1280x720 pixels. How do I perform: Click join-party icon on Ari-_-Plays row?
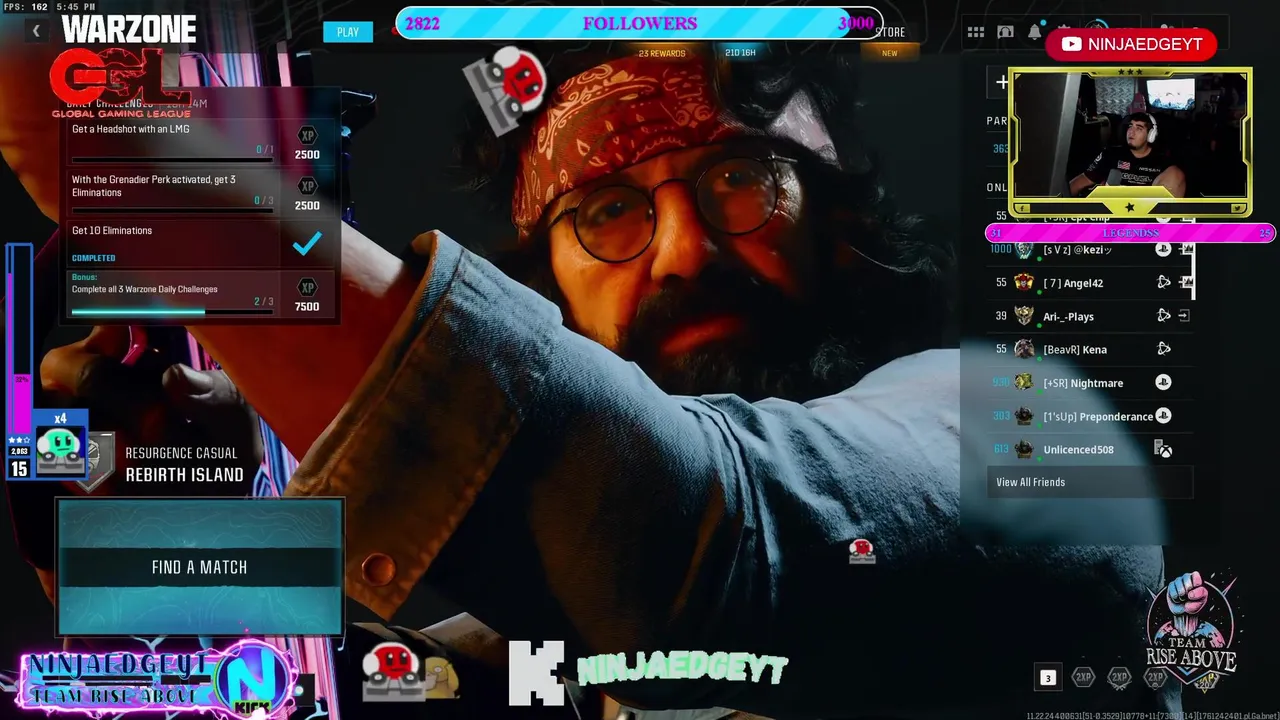pos(1184,315)
